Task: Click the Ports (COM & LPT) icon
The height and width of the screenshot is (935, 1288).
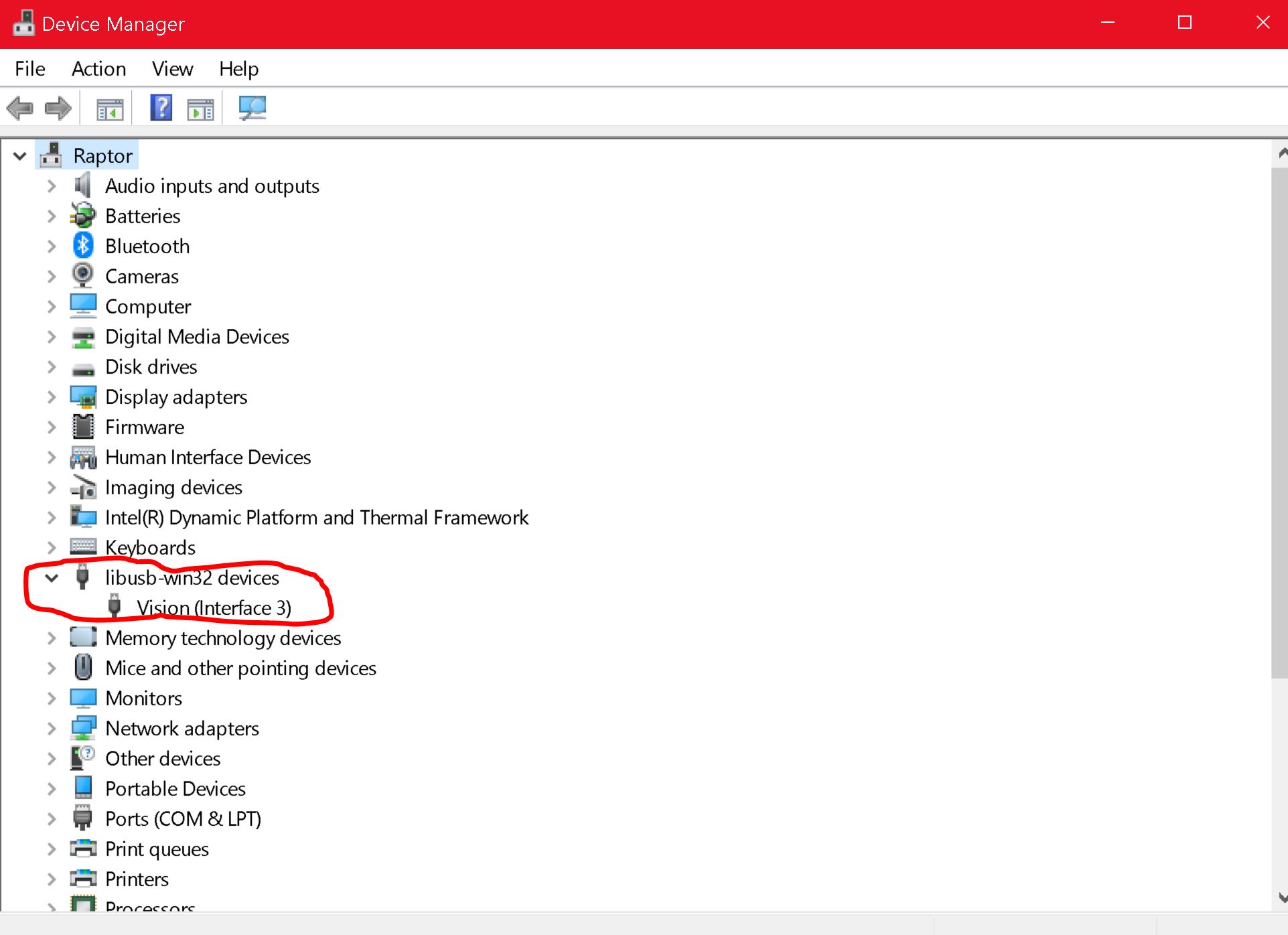Action: 82,818
